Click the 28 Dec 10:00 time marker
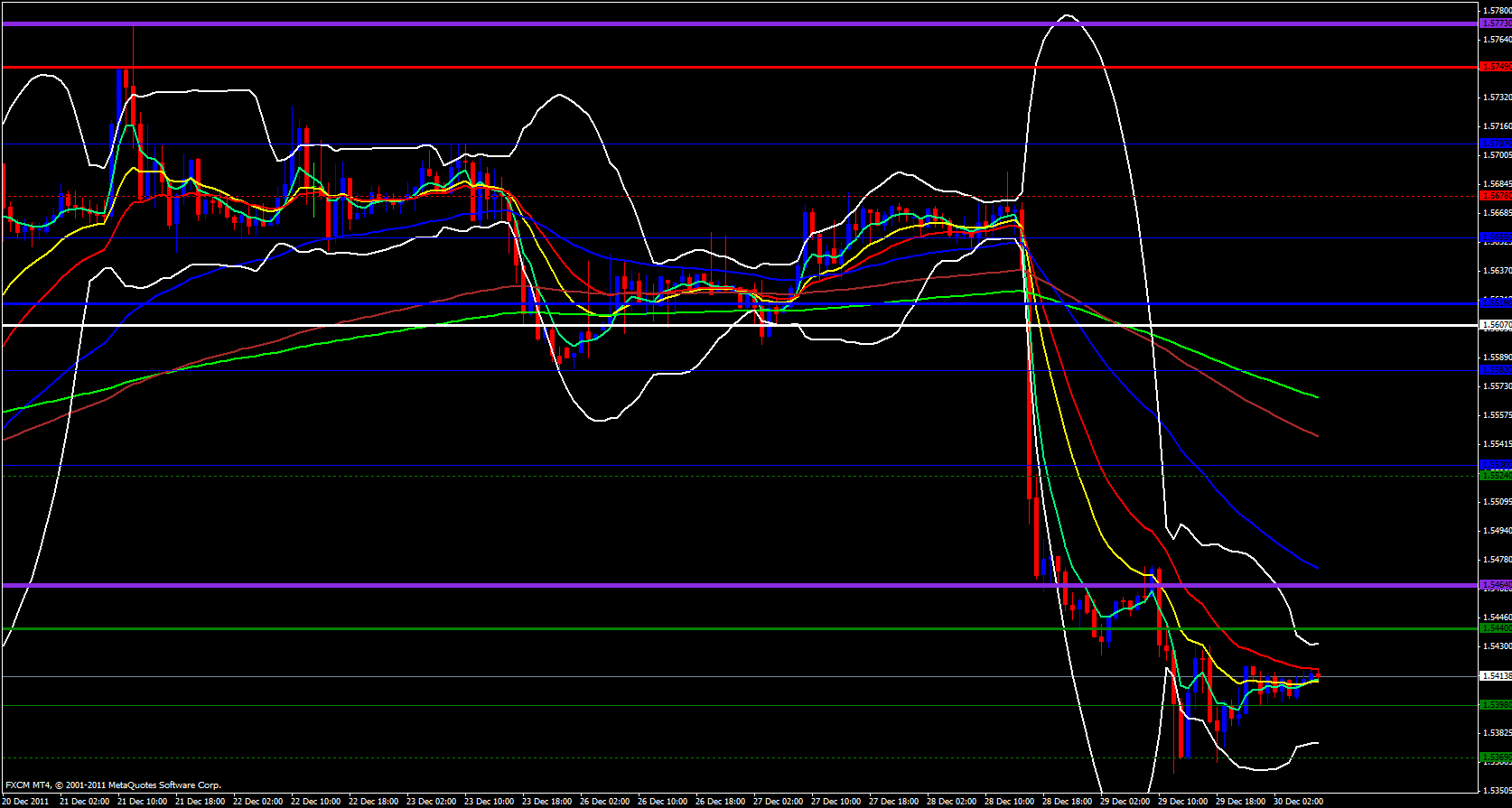This screenshot has width=1512, height=808. [1009, 801]
